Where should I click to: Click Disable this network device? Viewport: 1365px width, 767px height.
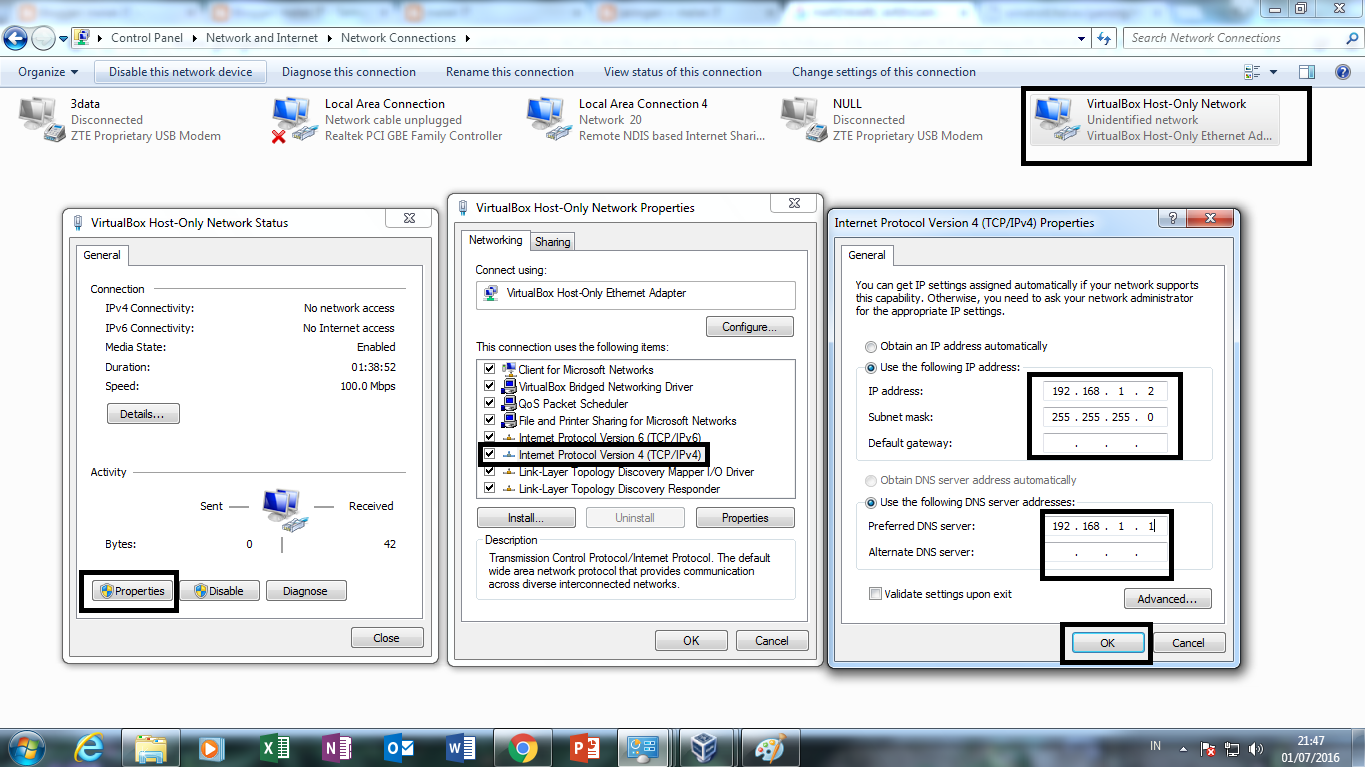181,72
